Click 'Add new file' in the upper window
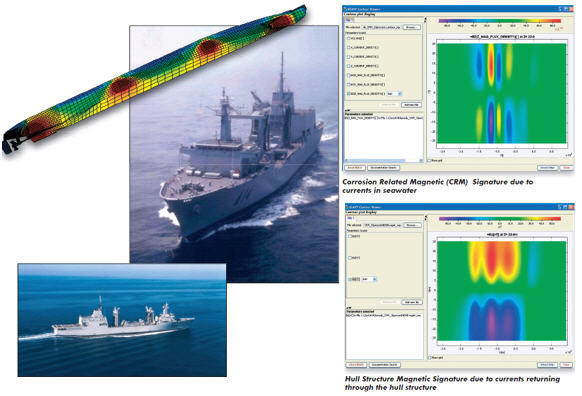 tap(411, 105)
